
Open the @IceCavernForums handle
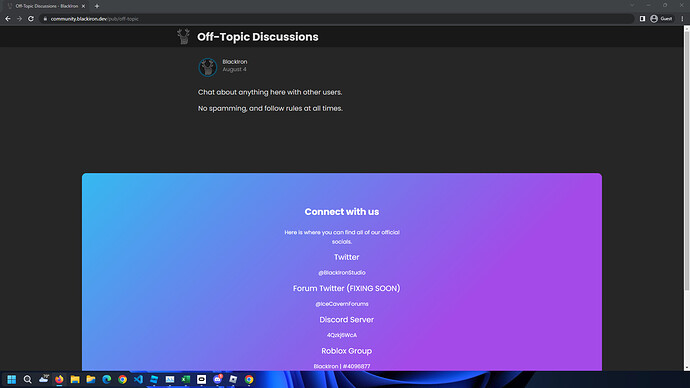(x=342, y=304)
